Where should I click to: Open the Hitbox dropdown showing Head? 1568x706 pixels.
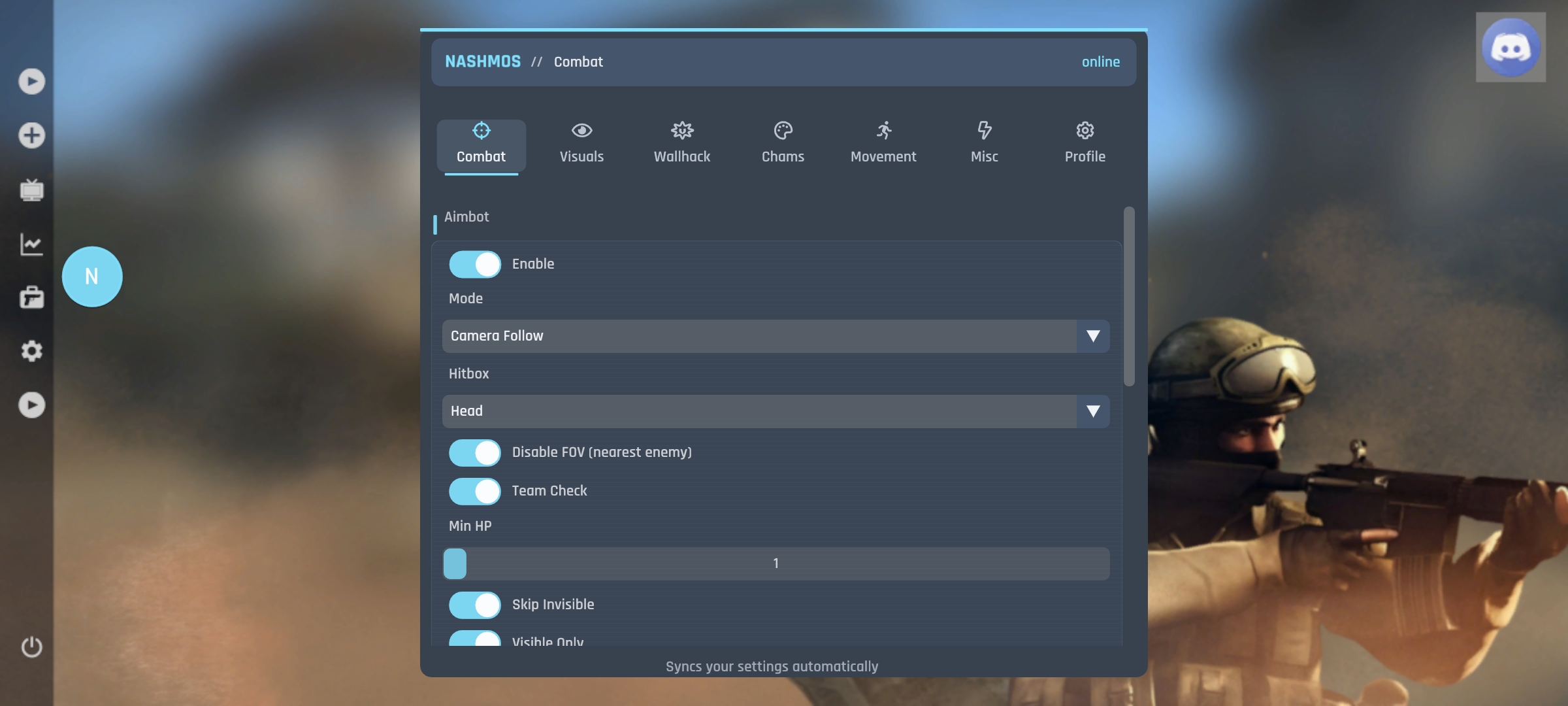pyautogui.click(x=776, y=411)
